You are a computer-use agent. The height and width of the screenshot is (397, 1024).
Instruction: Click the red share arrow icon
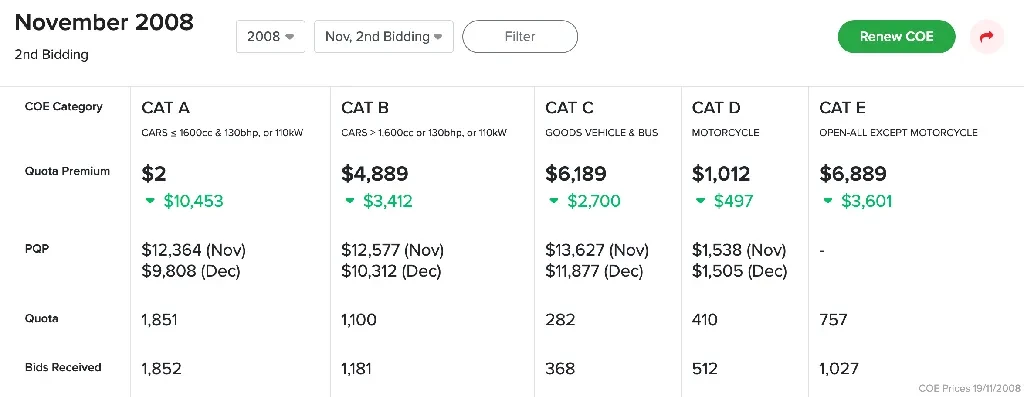[x=987, y=37]
